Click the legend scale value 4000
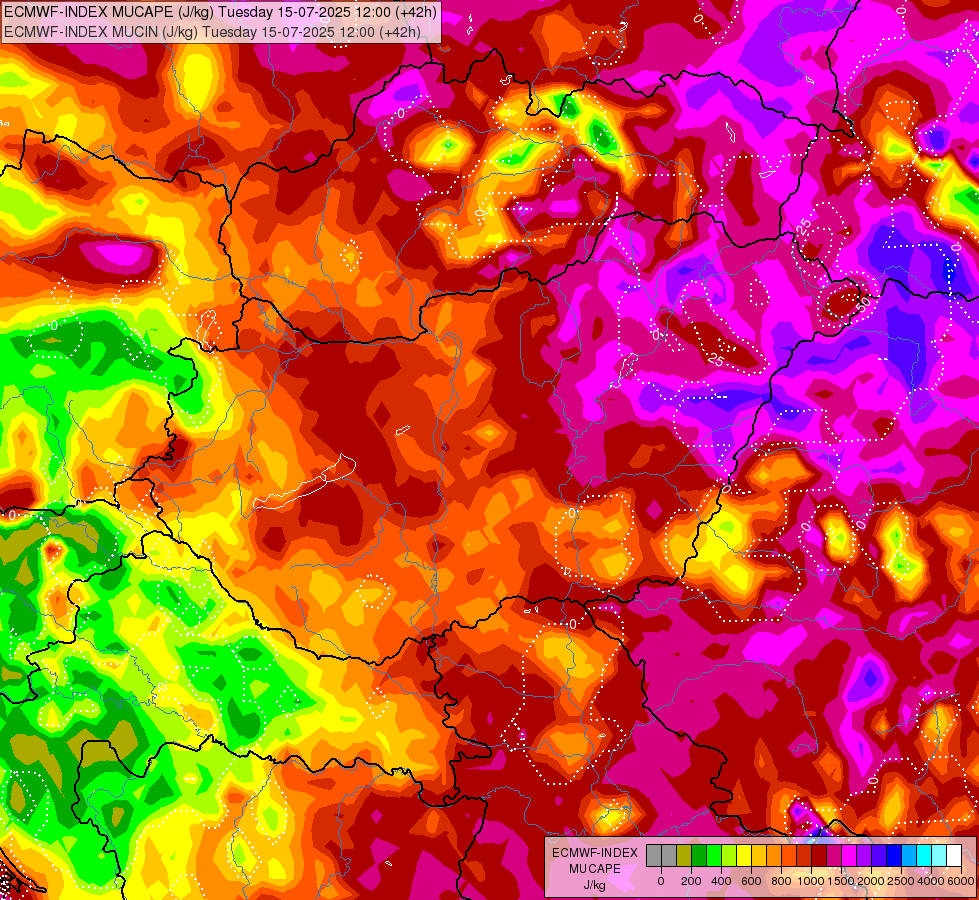Viewport: 979px width, 900px height. point(931,881)
